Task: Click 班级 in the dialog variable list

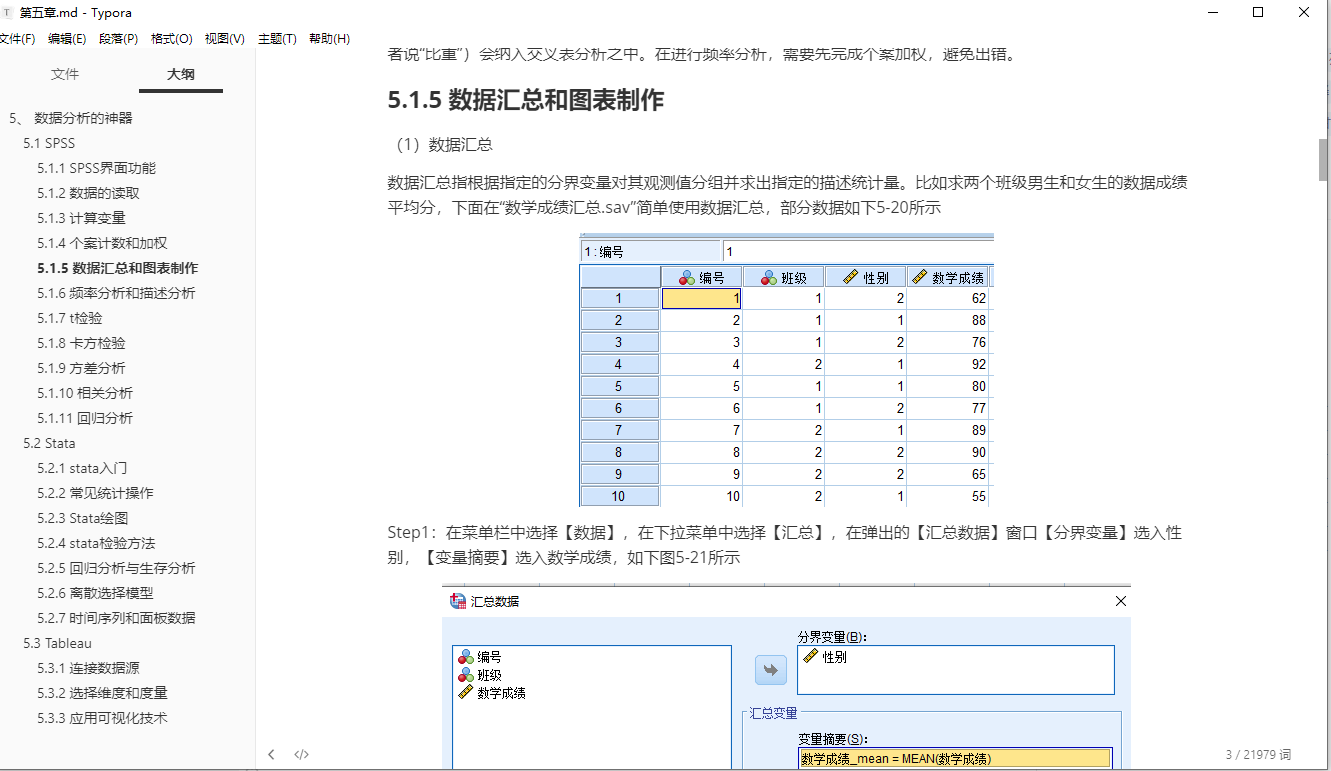Action: (x=480, y=675)
